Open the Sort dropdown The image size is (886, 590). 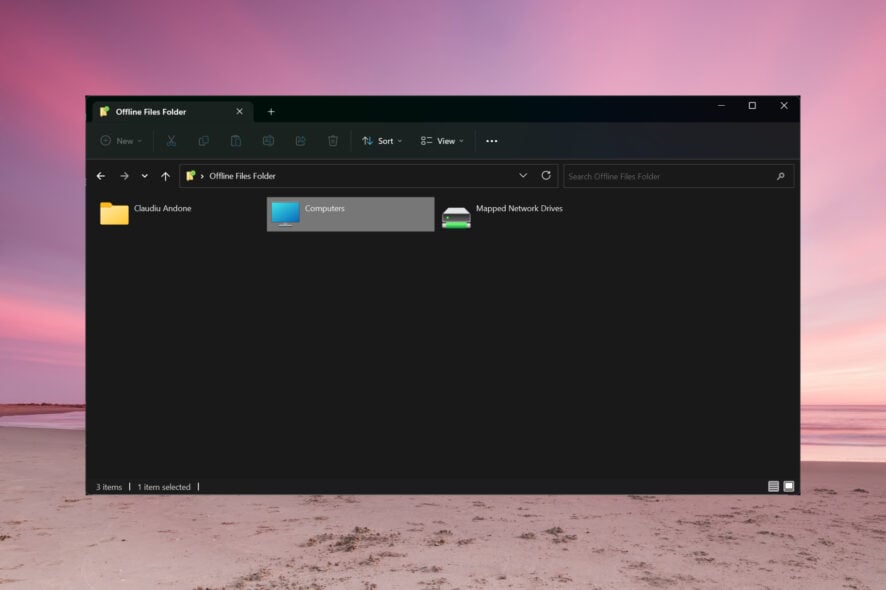pyautogui.click(x=381, y=141)
